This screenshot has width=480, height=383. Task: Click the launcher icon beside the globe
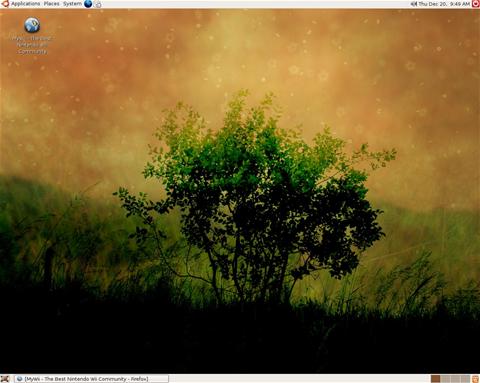tap(98, 4)
